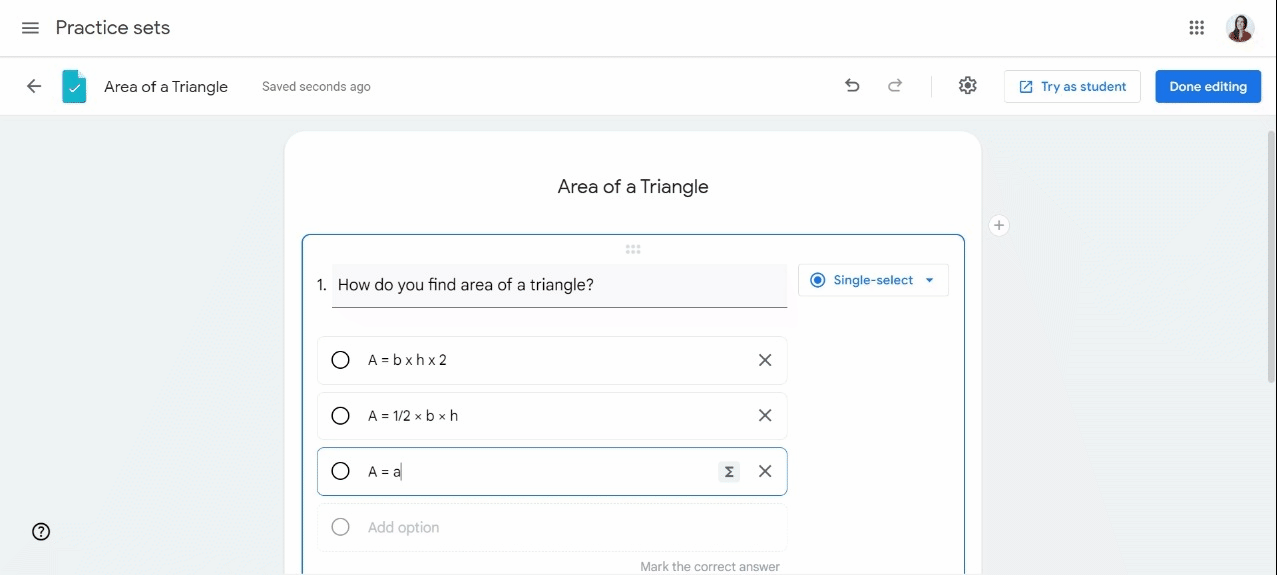
Task: Open practice set settings gear
Action: pos(967,86)
